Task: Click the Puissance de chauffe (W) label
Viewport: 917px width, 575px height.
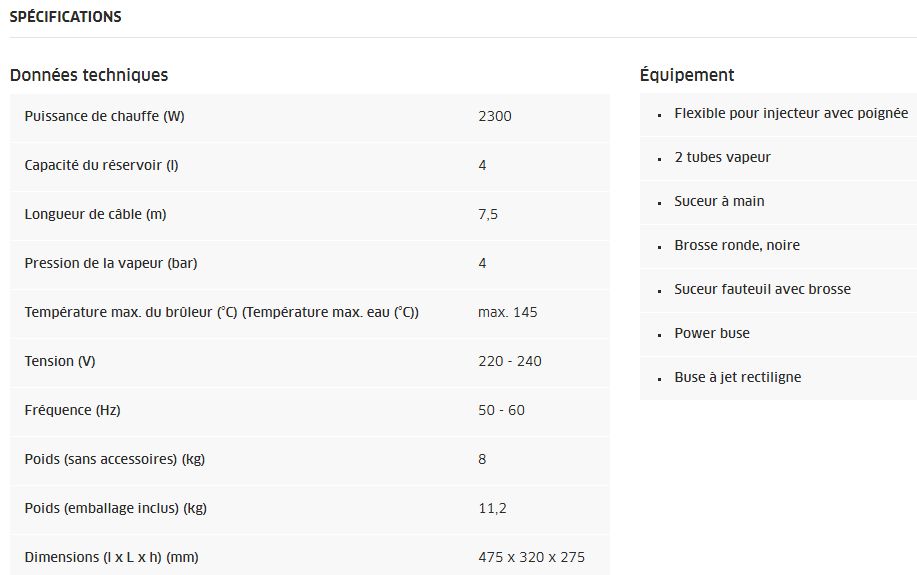Action: tap(104, 116)
